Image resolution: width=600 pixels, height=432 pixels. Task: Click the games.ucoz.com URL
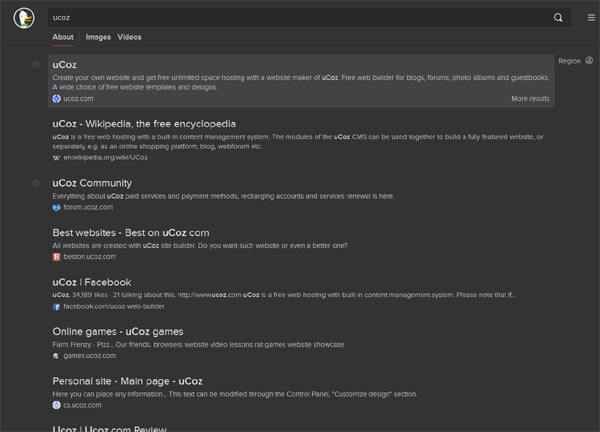pos(90,356)
